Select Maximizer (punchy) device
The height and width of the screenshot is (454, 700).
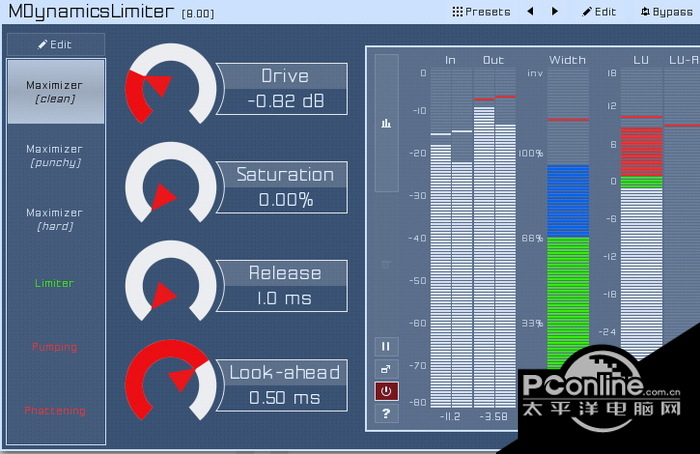[54, 155]
